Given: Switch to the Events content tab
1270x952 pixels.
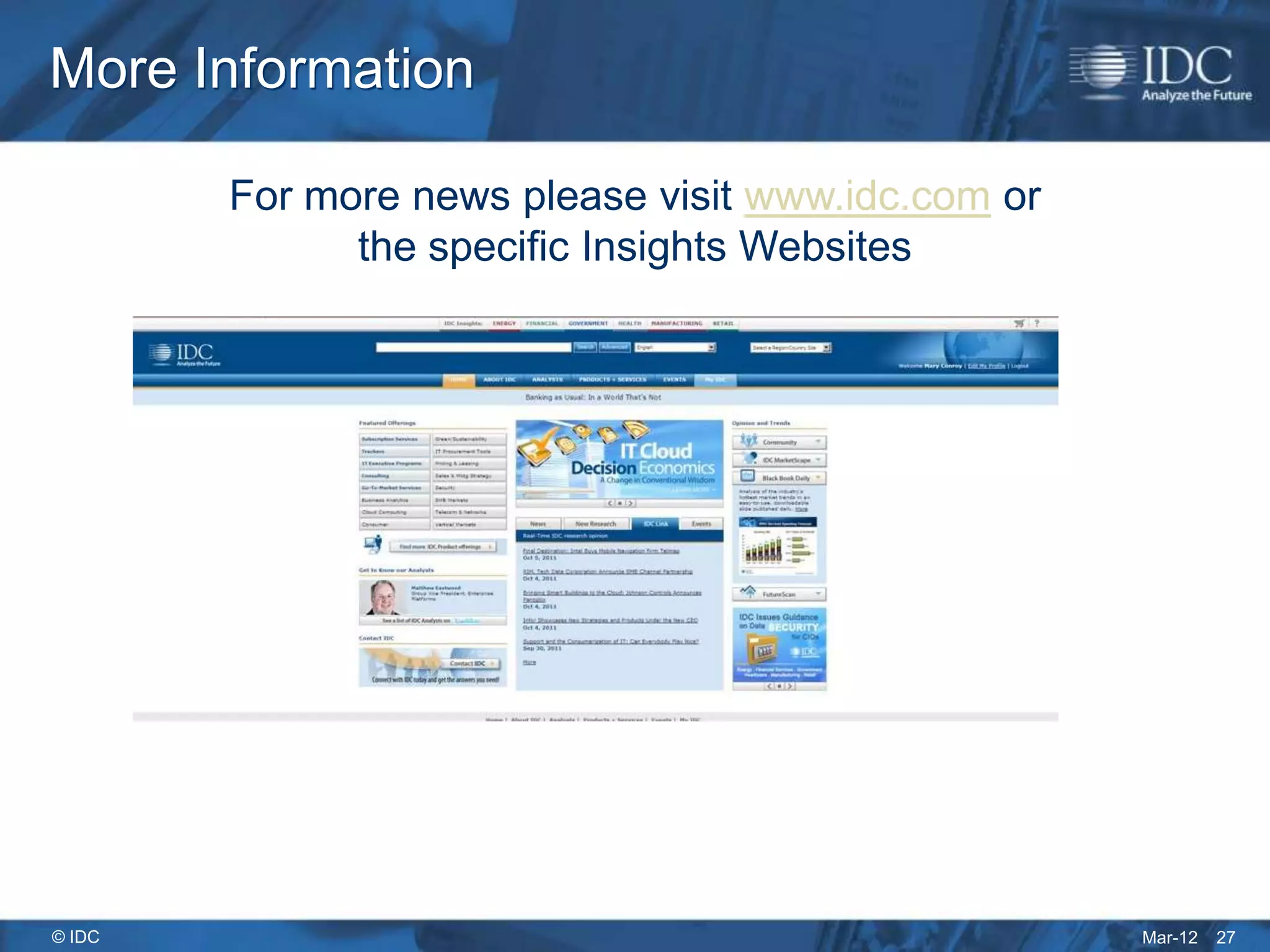Looking at the screenshot, I should (x=701, y=524).
